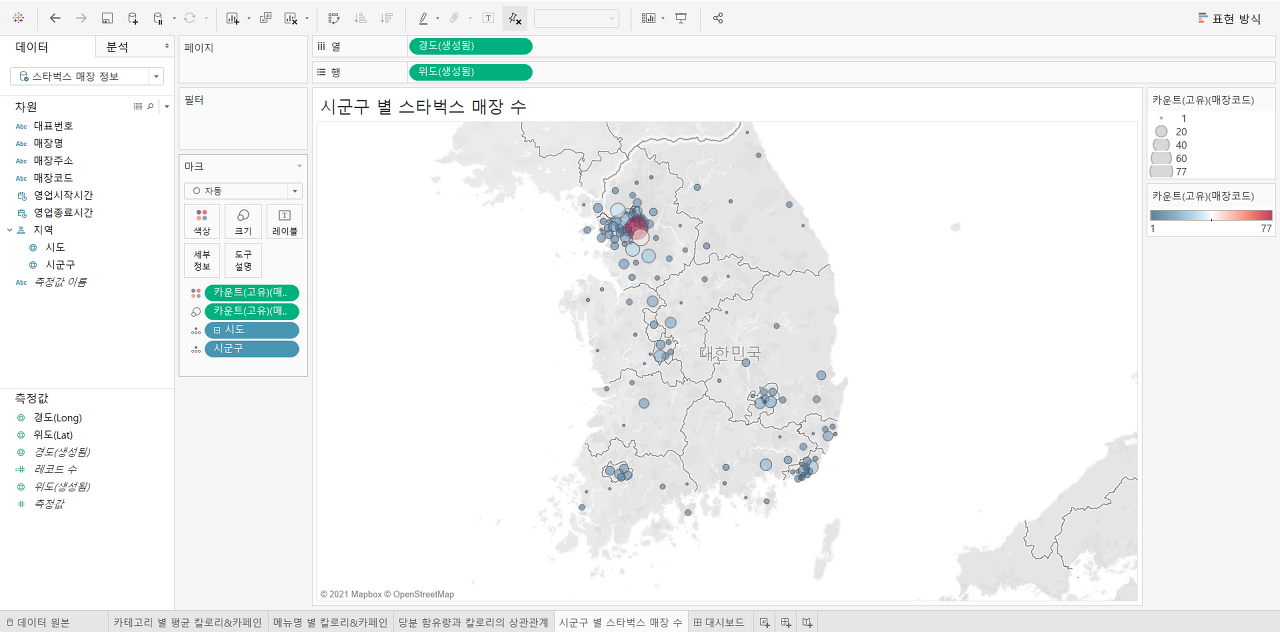Add a new data source

click(133, 18)
